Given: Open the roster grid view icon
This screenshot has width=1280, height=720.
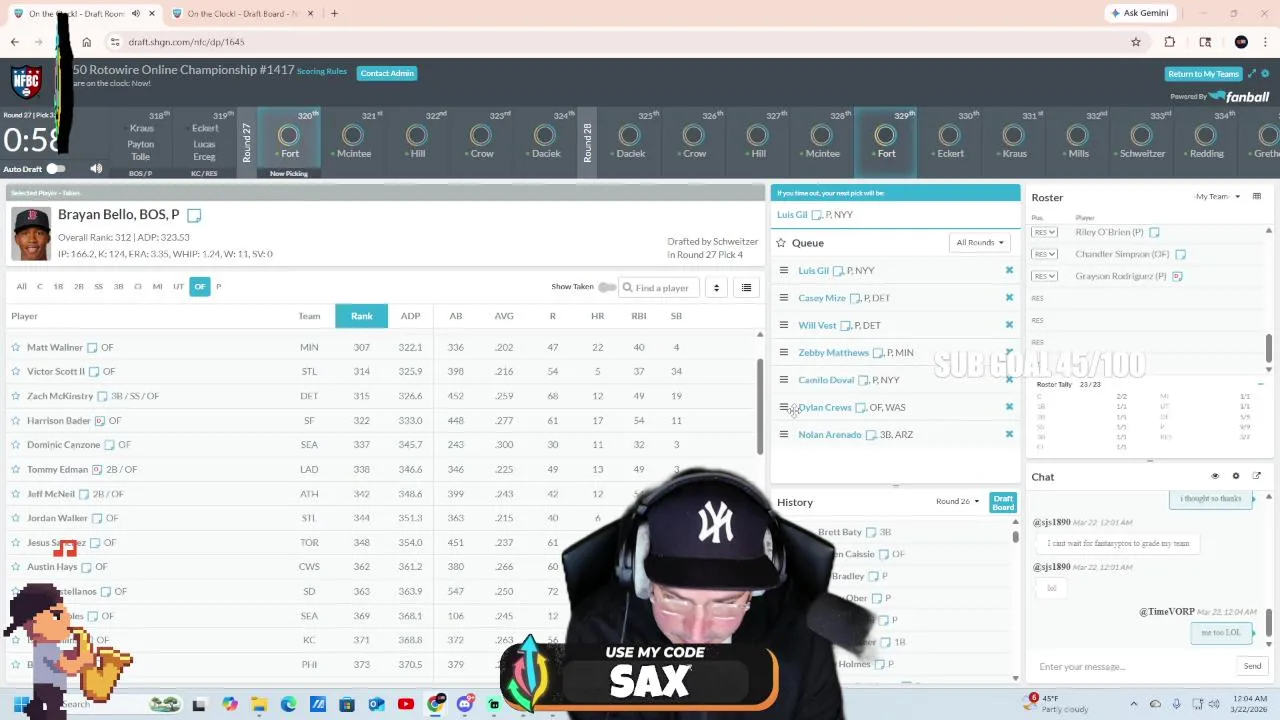Looking at the screenshot, I should 1257,197.
